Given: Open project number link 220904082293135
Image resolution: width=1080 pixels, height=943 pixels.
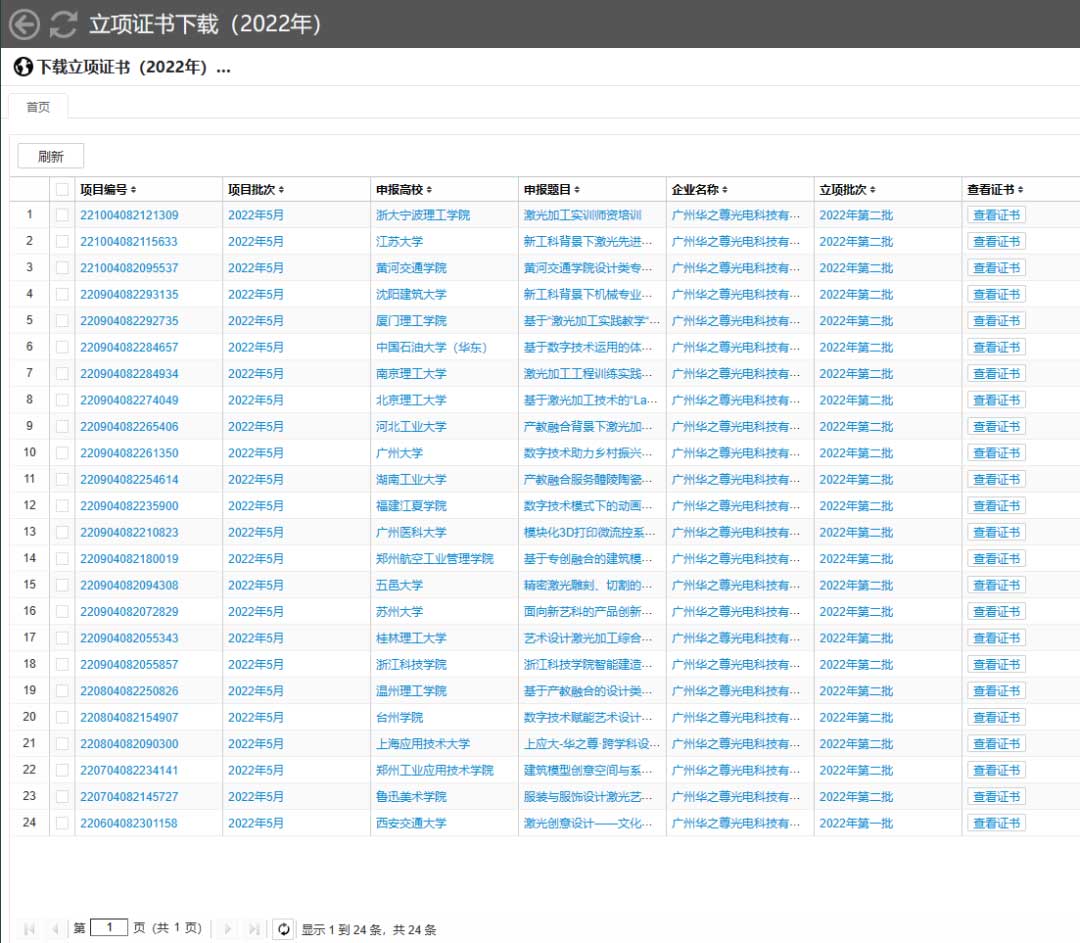Looking at the screenshot, I should tap(129, 294).
